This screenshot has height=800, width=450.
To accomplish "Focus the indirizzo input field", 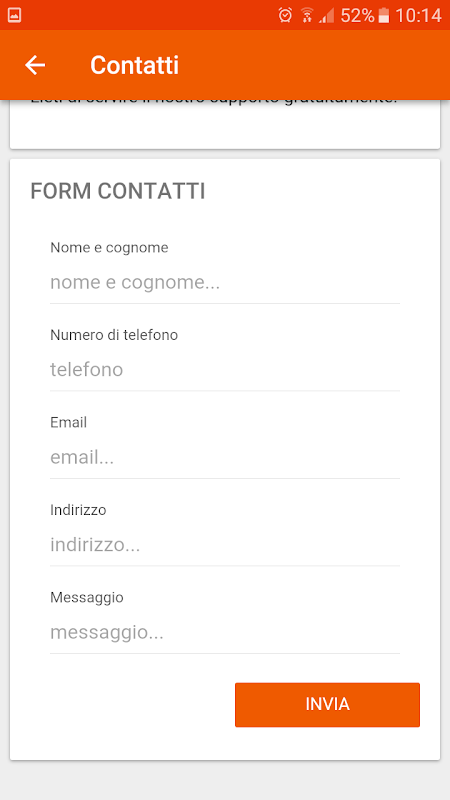I will [224, 545].
